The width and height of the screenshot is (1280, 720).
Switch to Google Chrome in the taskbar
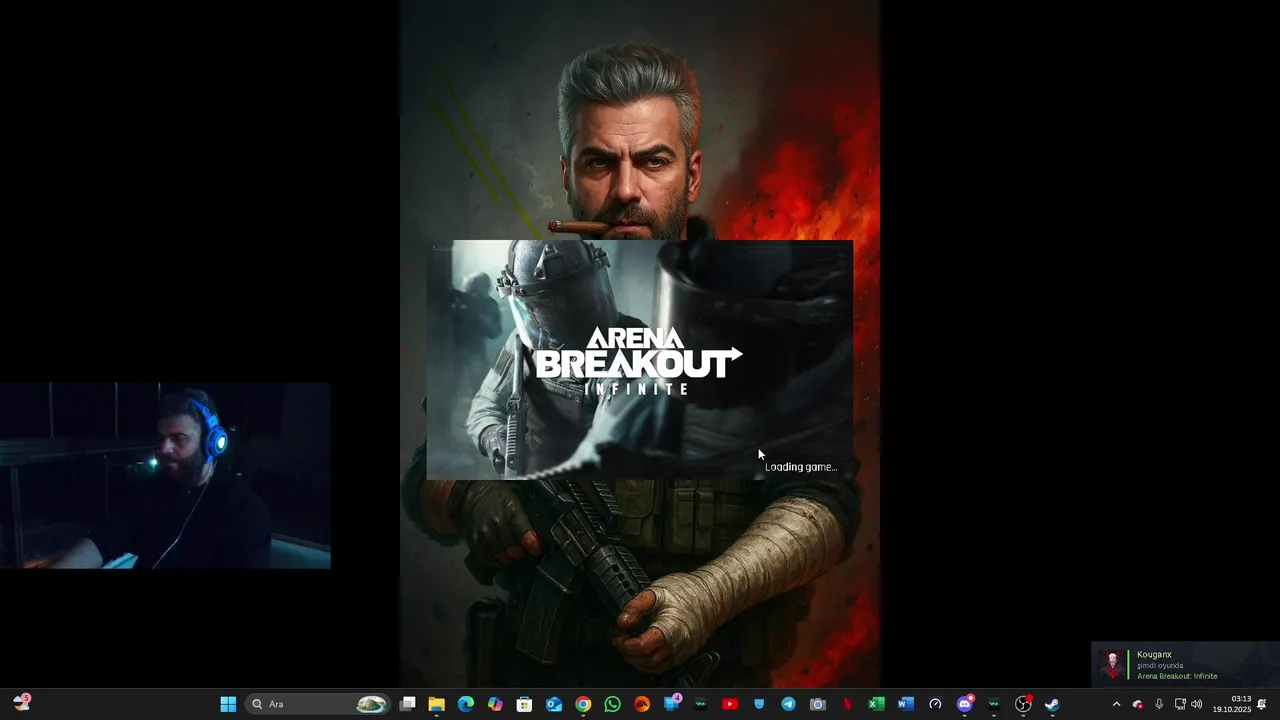tap(583, 704)
